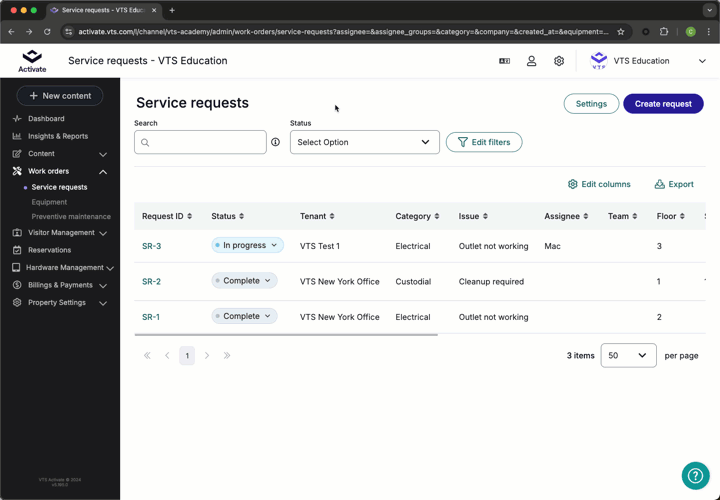Open request SR-1
This screenshot has width=720, height=500.
pos(151,317)
